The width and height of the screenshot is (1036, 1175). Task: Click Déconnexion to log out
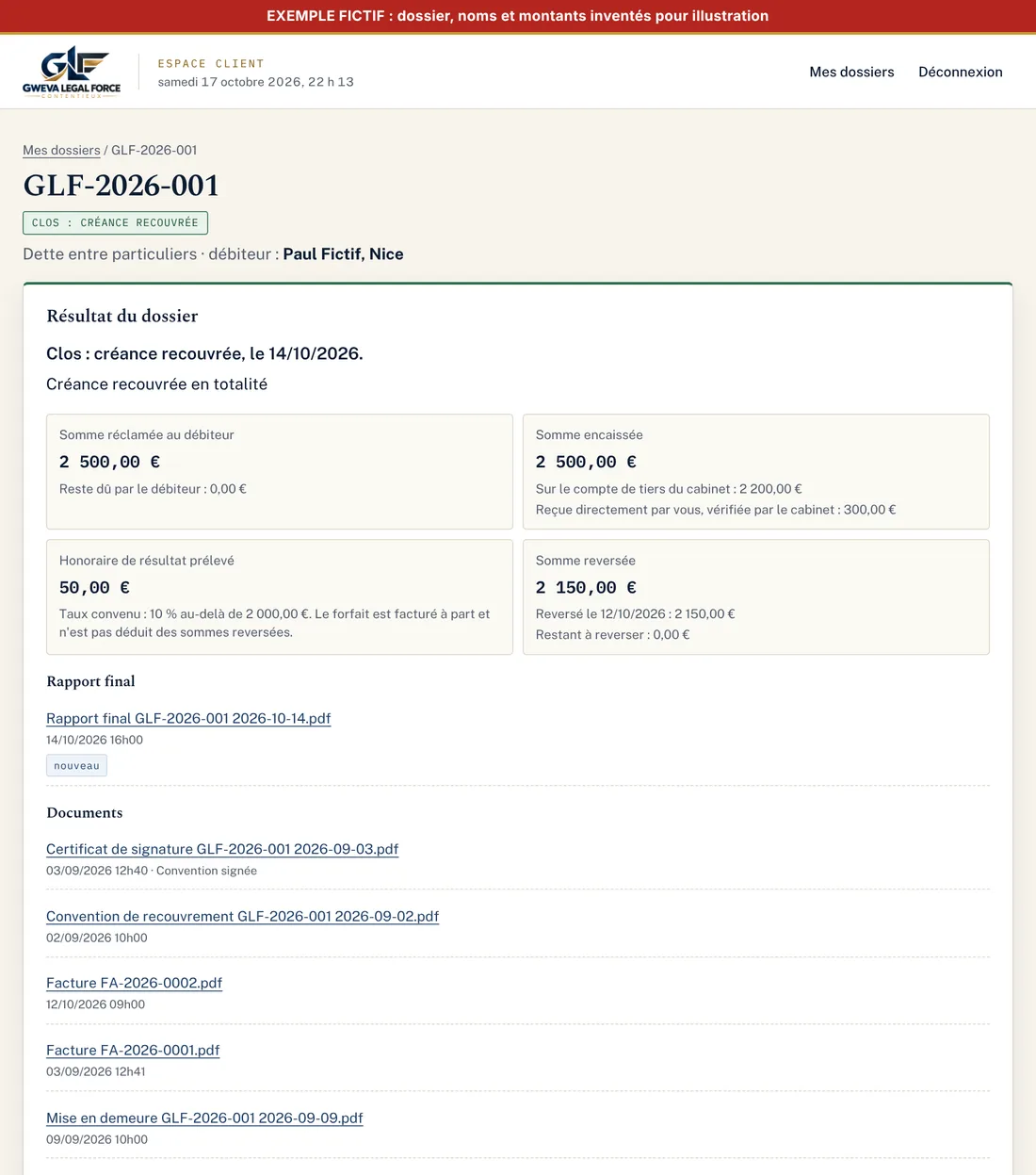(x=960, y=72)
